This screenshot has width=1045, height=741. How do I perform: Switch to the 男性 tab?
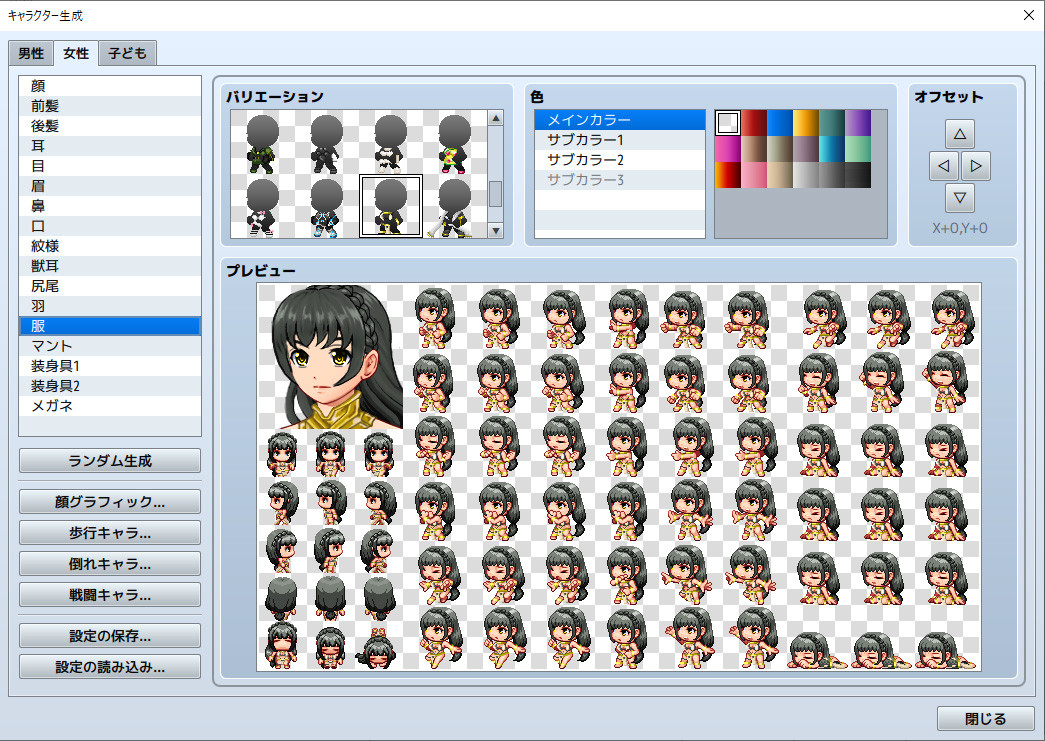point(30,53)
